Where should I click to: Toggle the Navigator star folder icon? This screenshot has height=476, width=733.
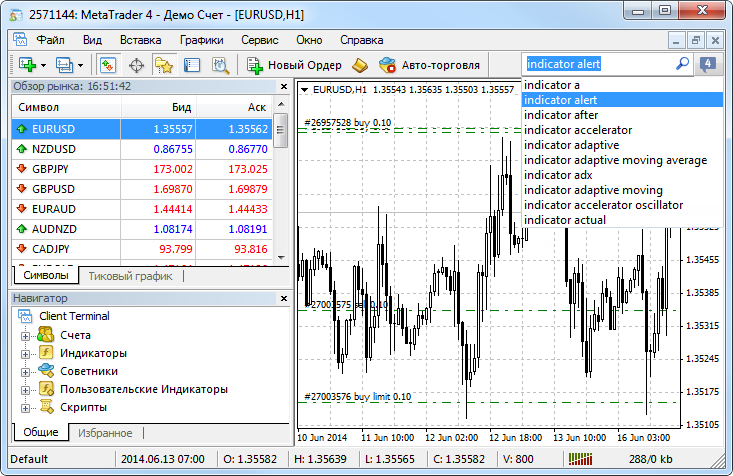(164, 65)
